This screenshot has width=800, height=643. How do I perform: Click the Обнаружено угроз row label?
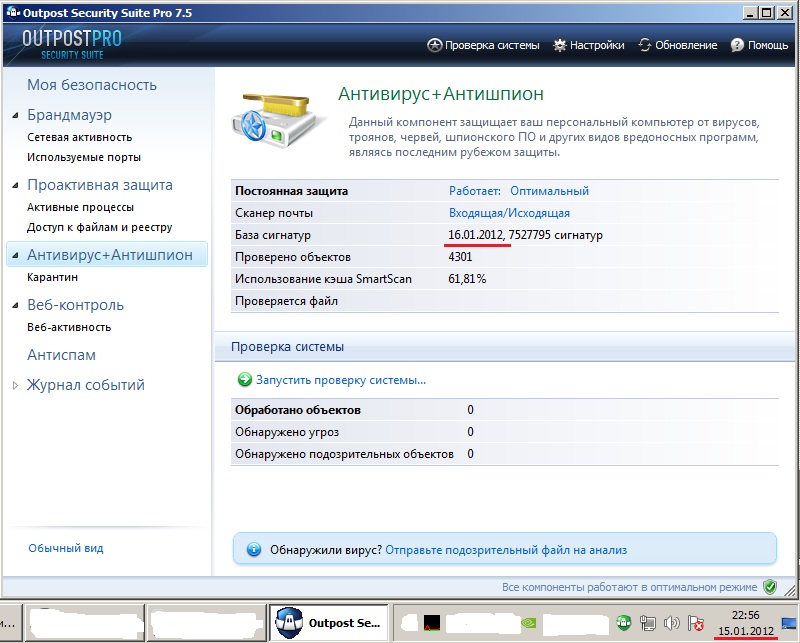[287, 432]
